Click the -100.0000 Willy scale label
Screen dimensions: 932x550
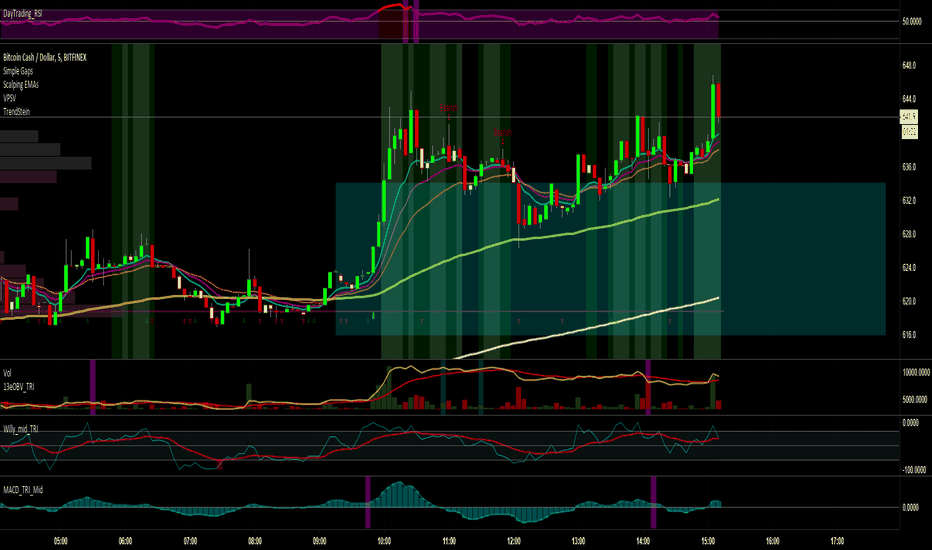[x=914, y=470]
